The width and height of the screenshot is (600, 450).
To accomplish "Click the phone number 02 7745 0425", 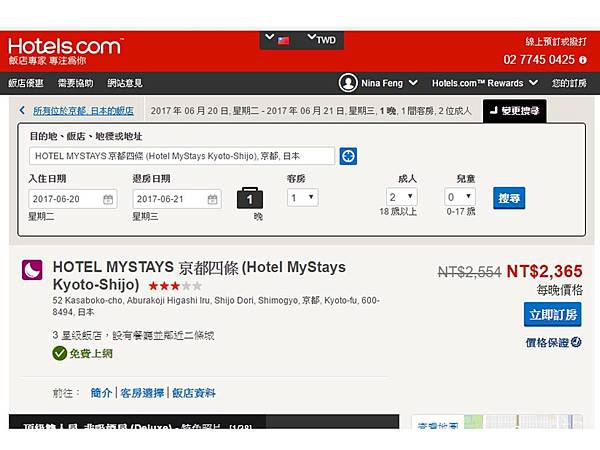I will tap(539, 60).
